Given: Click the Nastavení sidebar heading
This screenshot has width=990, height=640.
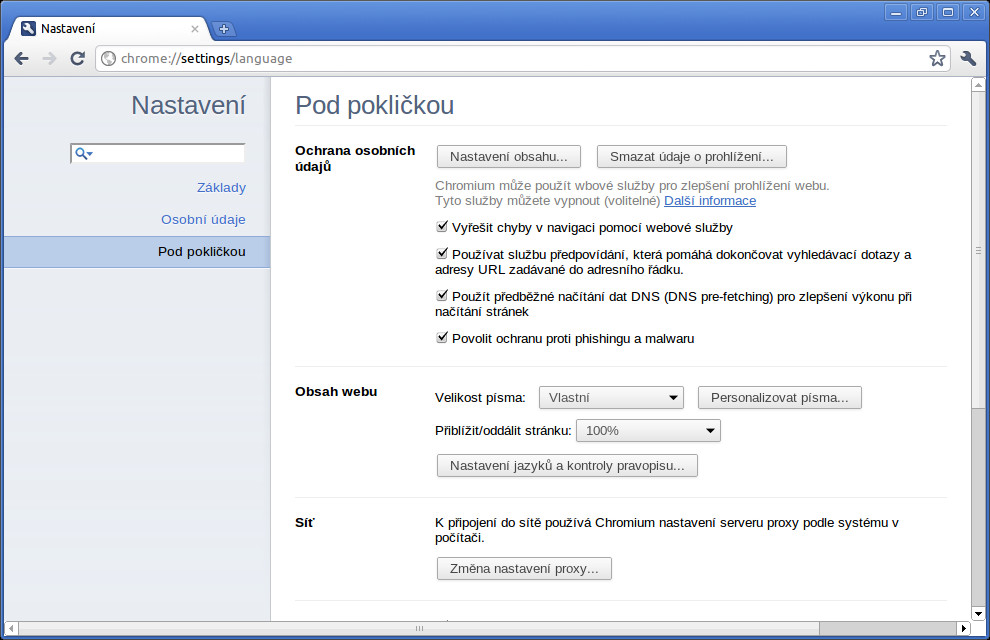Looking at the screenshot, I should [x=188, y=105].
